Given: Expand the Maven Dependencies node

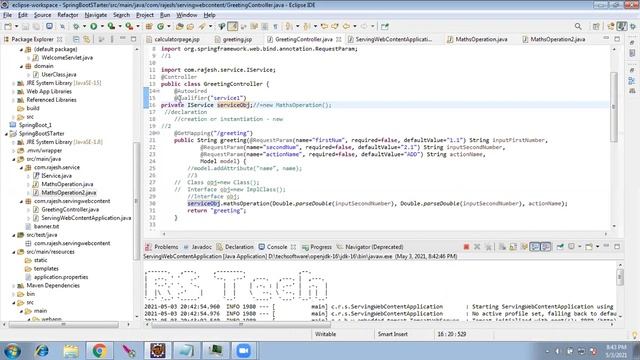Looking at the screenshot, I should (14, 286).
